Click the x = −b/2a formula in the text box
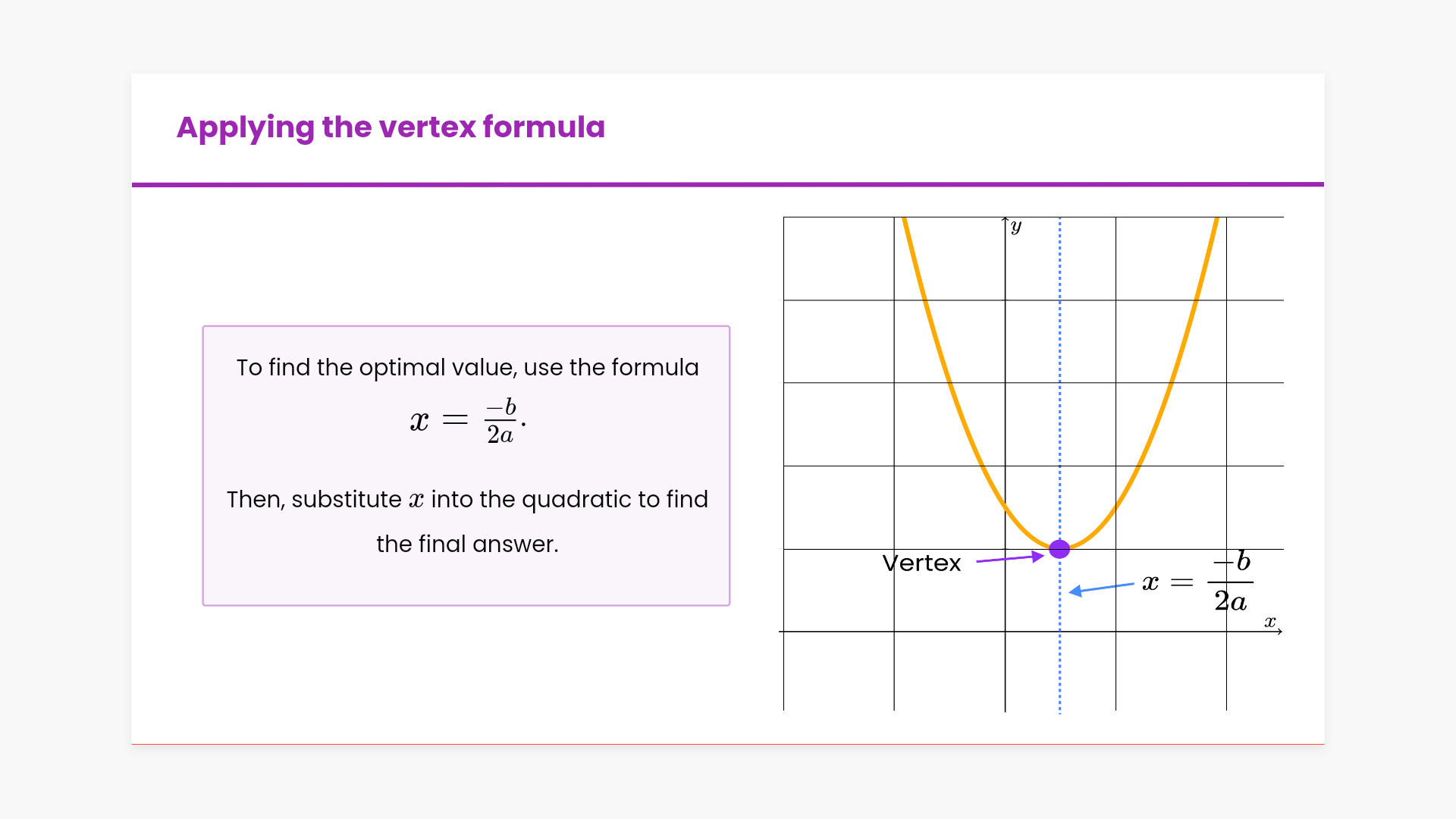The width and height of the screenshot is (1456, 819). [x=467, y=421]
